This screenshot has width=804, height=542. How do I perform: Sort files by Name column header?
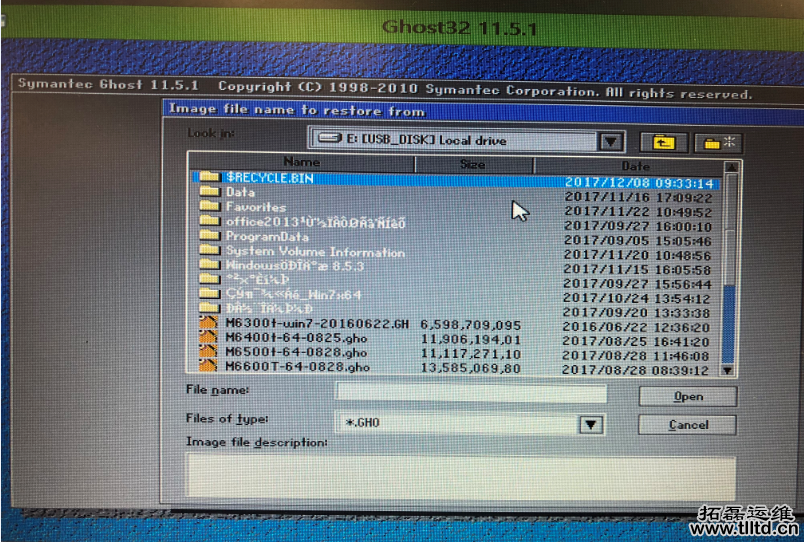click(x=301, y=162)
